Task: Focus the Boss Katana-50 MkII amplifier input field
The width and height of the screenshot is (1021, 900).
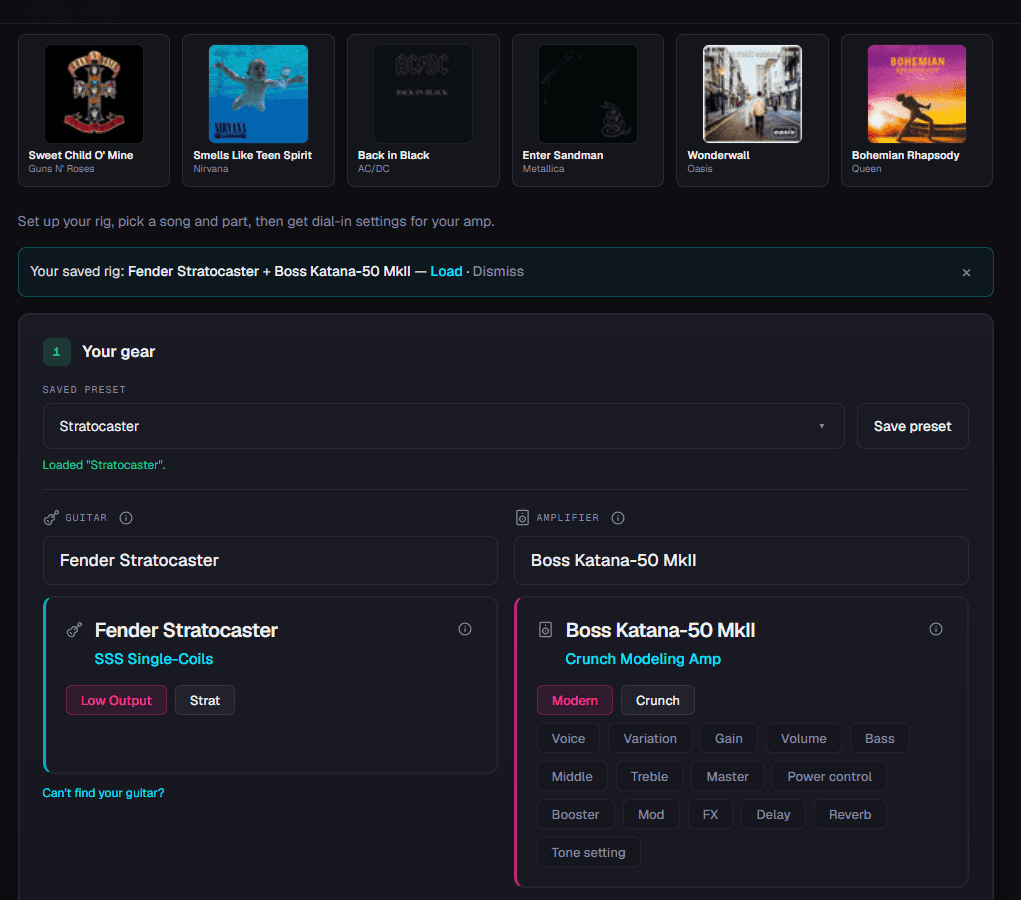Action: click(741, 560)
